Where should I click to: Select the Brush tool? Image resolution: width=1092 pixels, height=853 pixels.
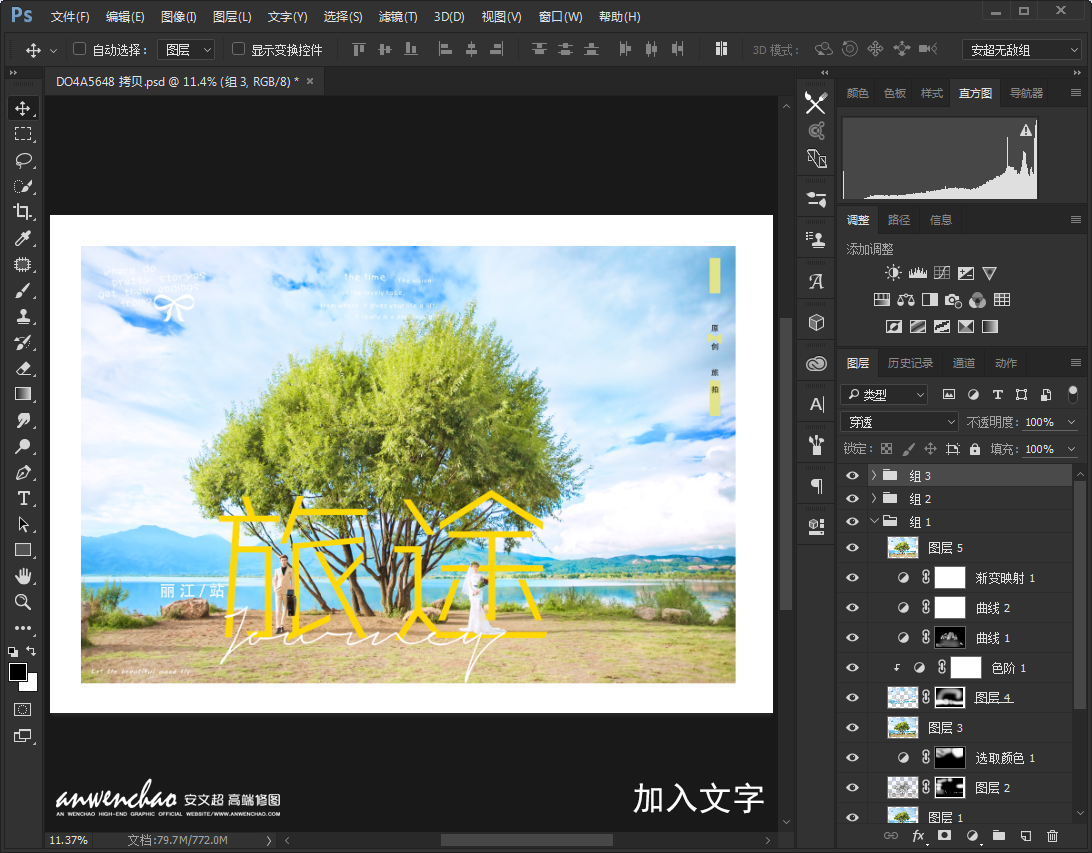(x=23, y=291)
